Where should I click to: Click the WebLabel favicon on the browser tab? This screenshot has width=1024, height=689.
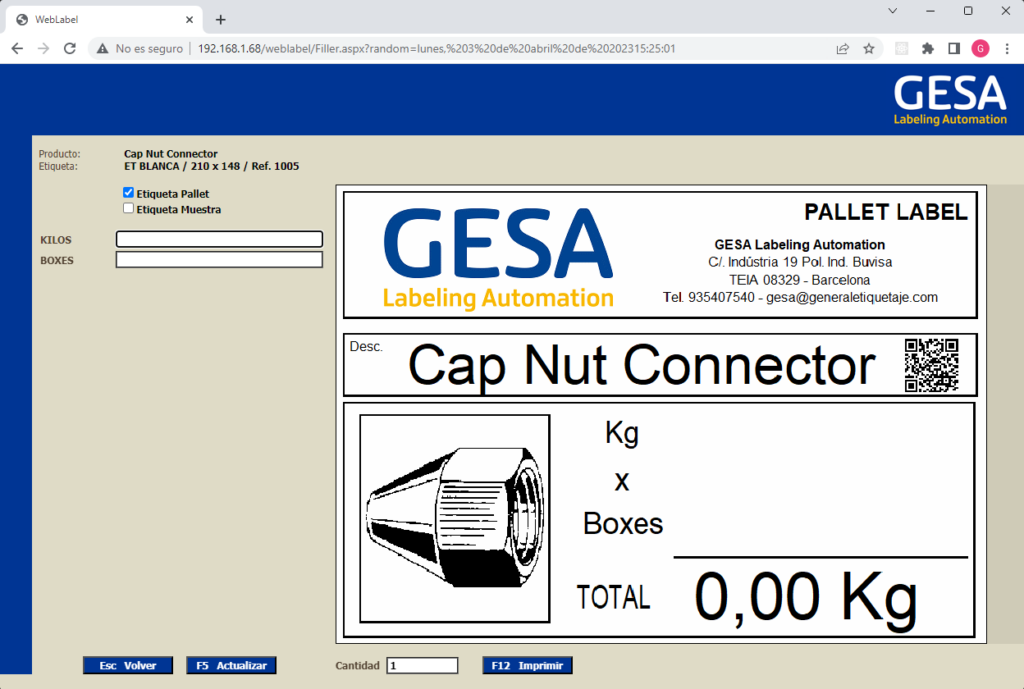tap(22, 18)
